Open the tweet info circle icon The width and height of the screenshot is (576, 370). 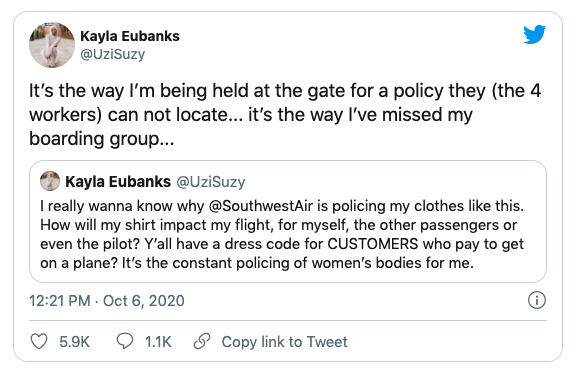pyautogui.click(x=537, y=300)
